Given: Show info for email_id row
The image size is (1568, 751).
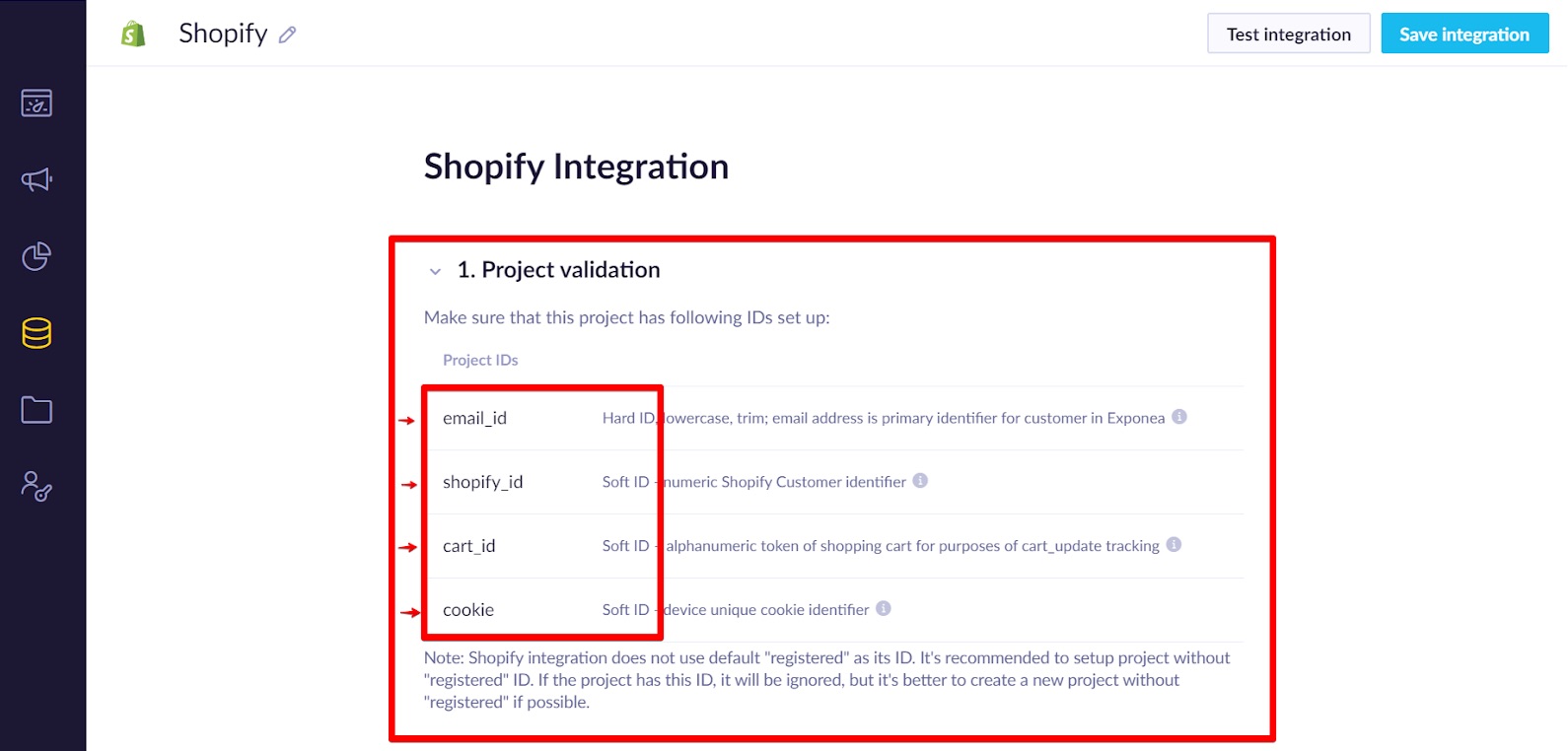Looking at the screenshot, I should [x=1178, y=417].
